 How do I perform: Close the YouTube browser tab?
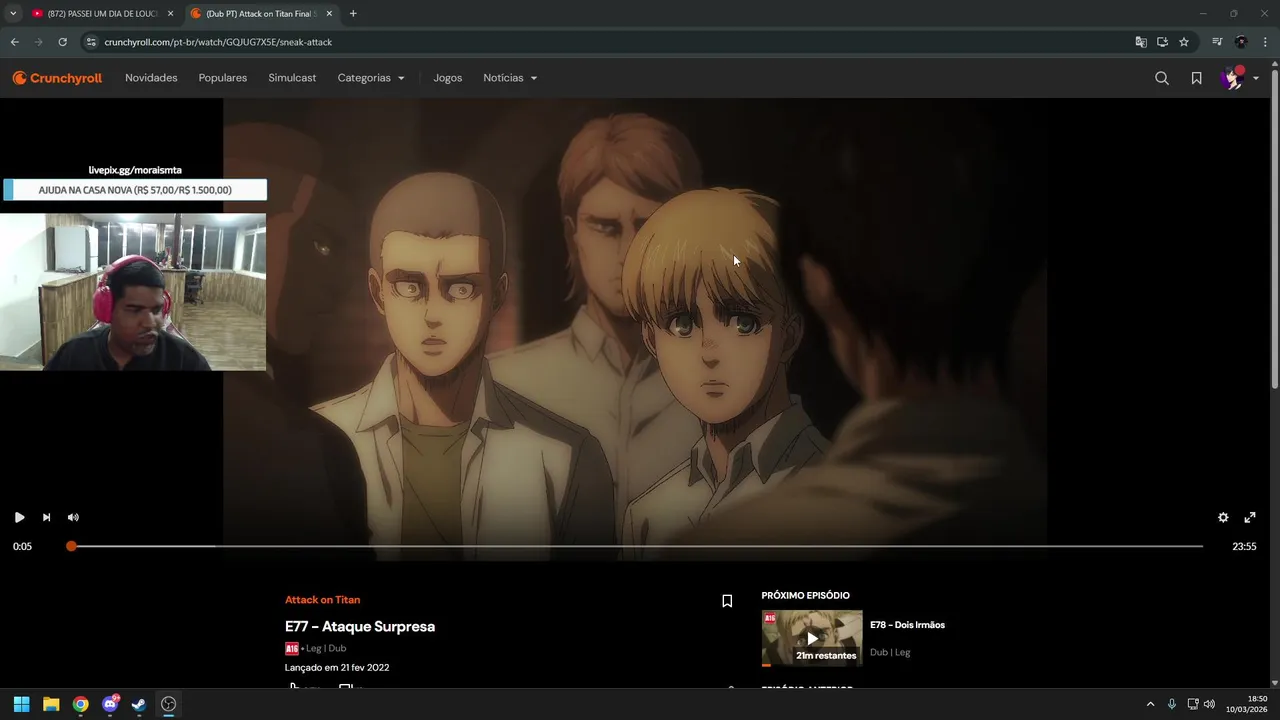coord(170,14)
